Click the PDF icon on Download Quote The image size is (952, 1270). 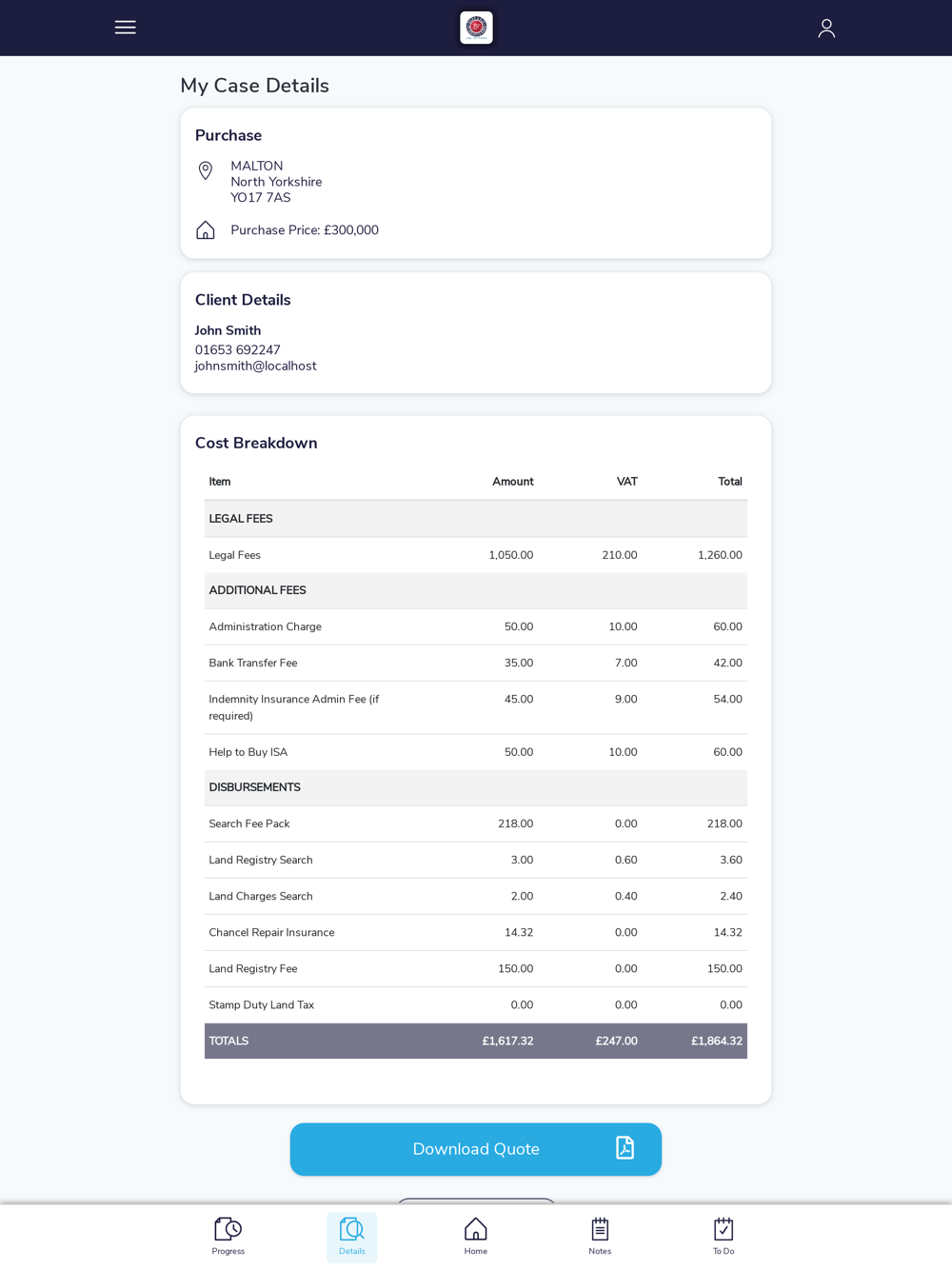625,1148
